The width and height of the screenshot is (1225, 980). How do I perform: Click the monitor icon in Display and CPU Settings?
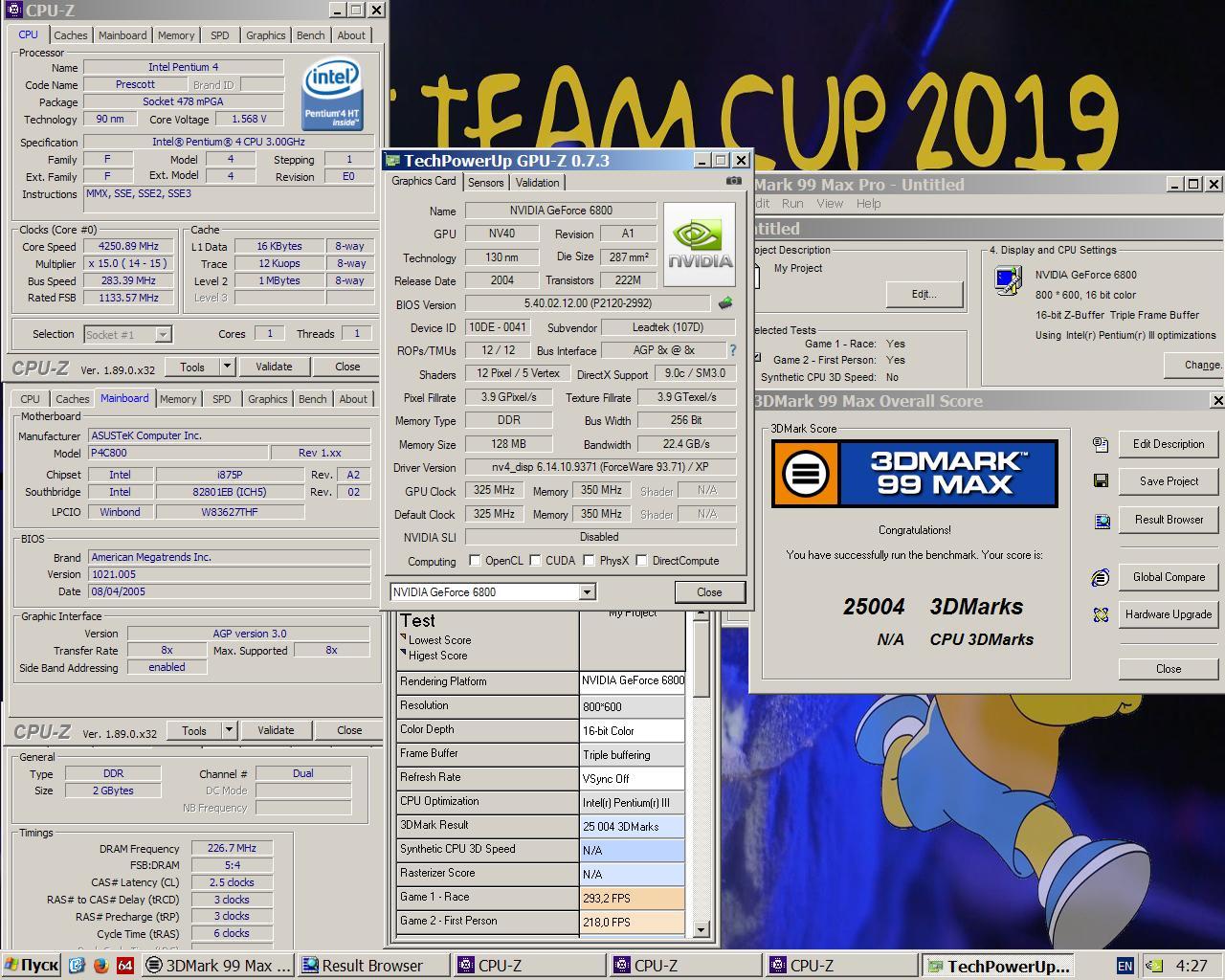pyautogui.click(x=1008, y=280)
